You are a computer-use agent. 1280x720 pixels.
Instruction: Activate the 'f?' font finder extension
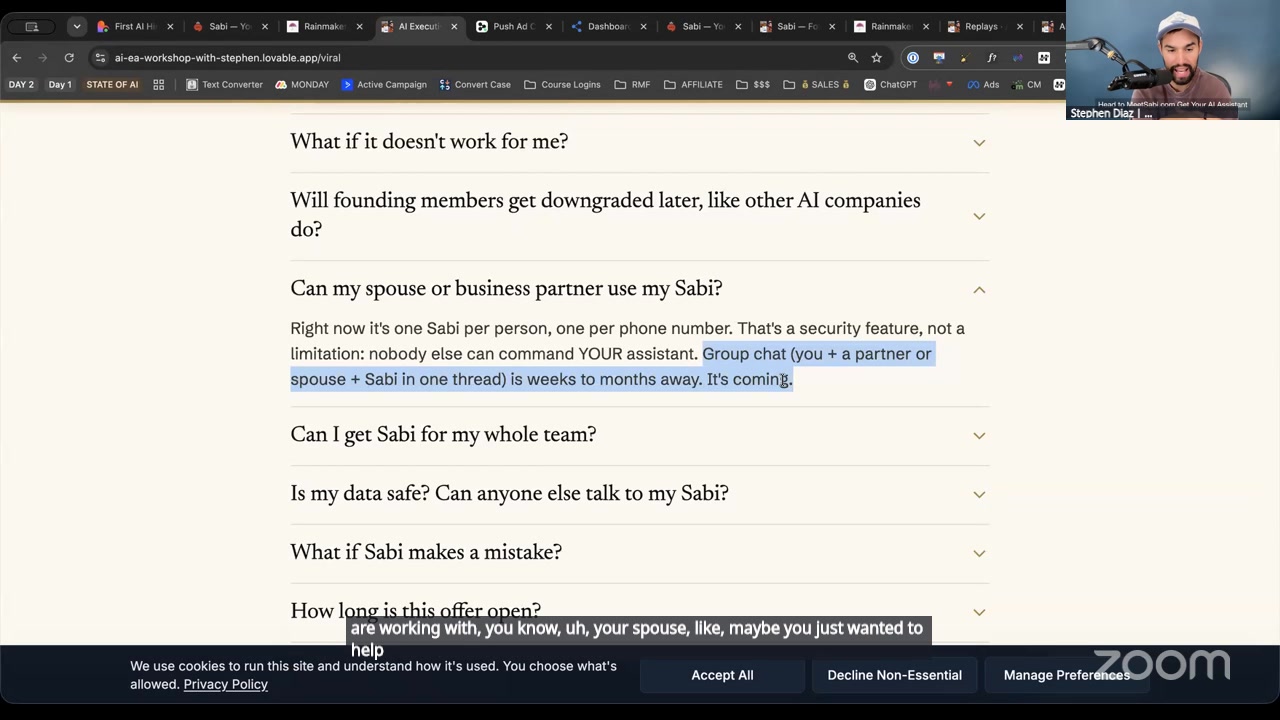992,58
